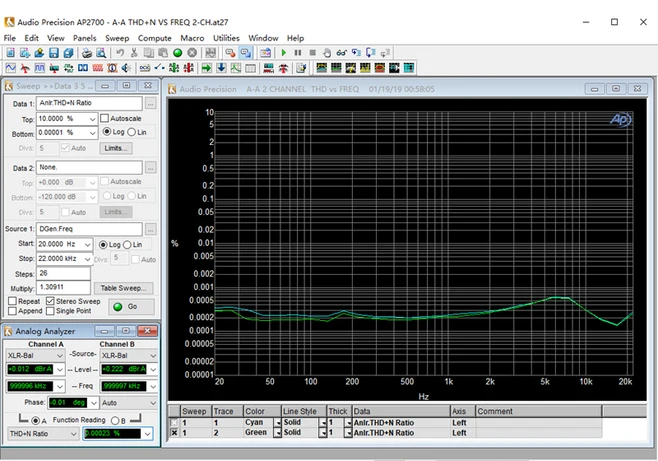Click the scissors Cut icon
The image size is (658, 461).
(x=134, y=52)
